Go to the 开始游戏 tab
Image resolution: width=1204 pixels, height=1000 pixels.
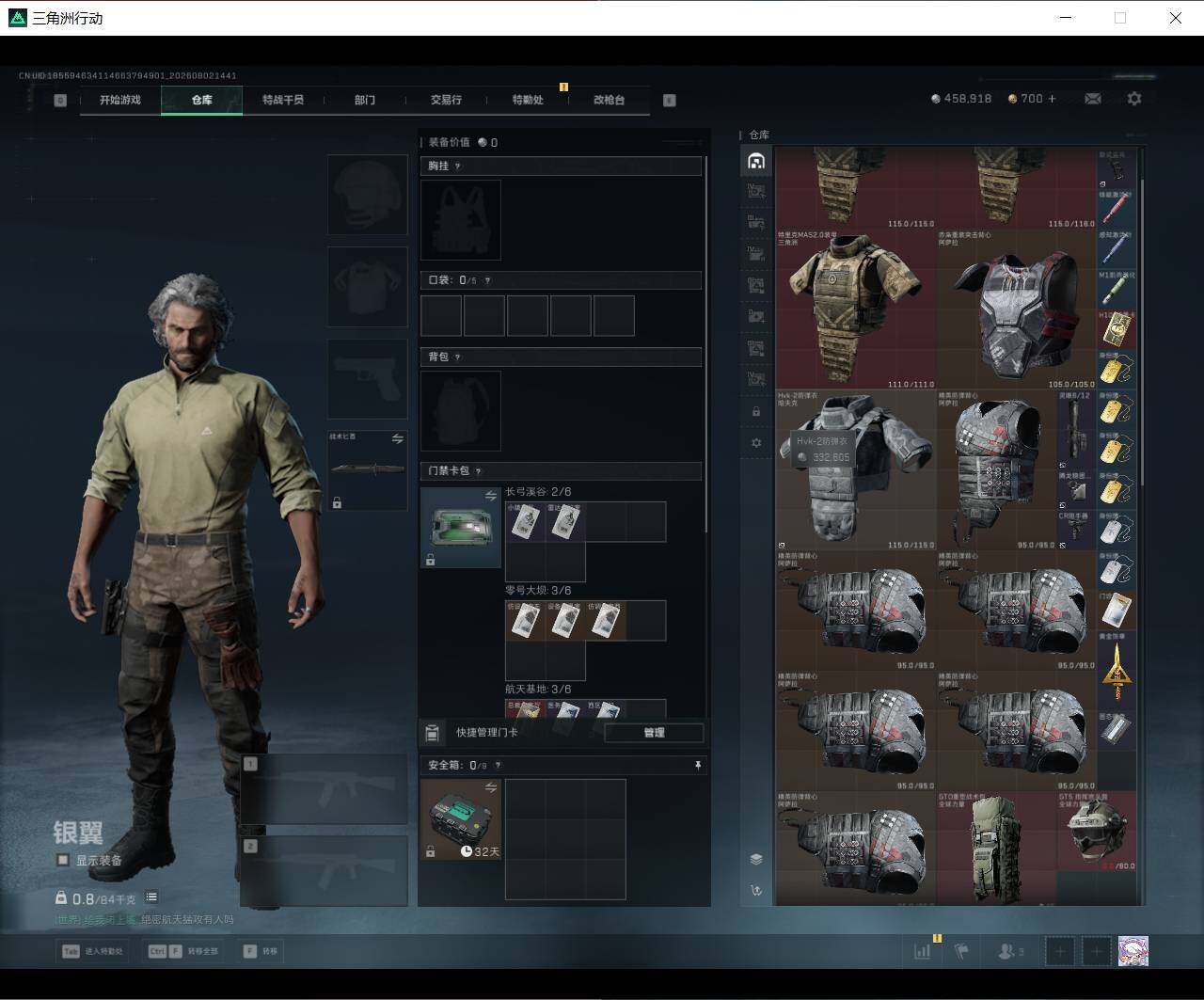[120, 100]
